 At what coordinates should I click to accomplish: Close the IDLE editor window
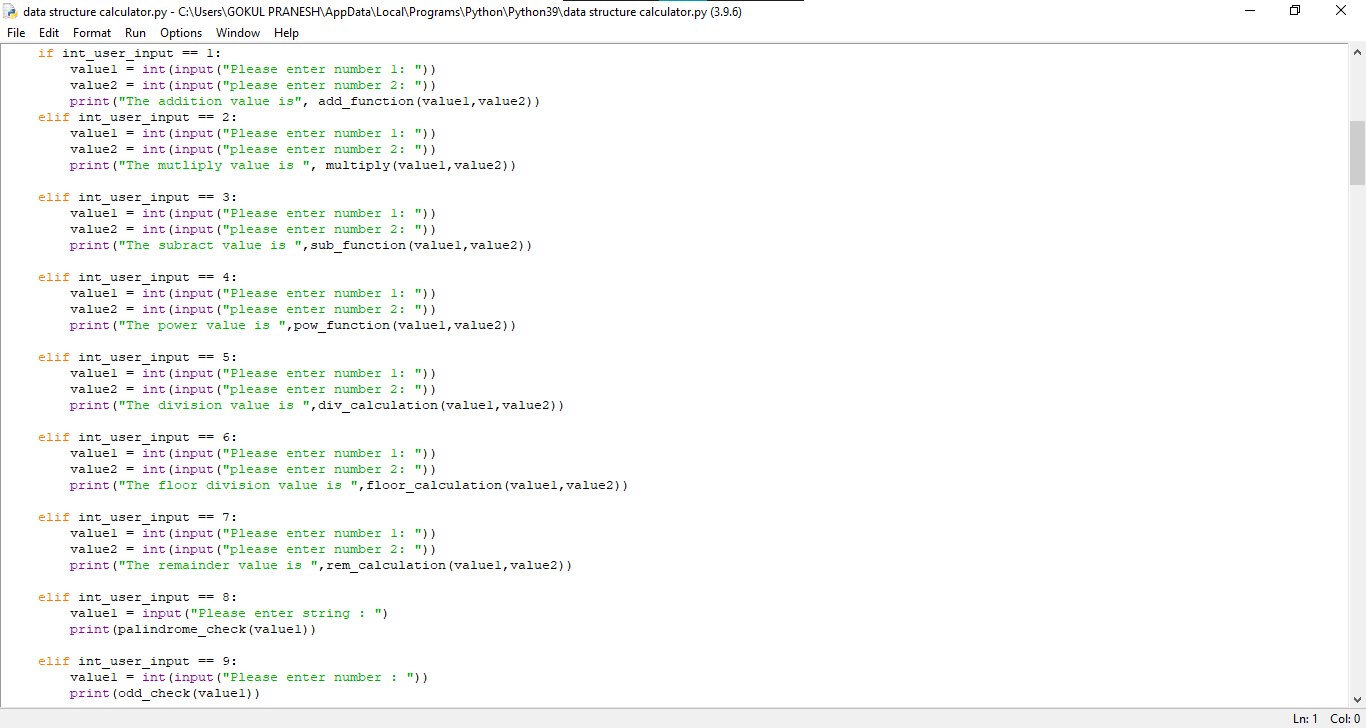pos(1342,11)
